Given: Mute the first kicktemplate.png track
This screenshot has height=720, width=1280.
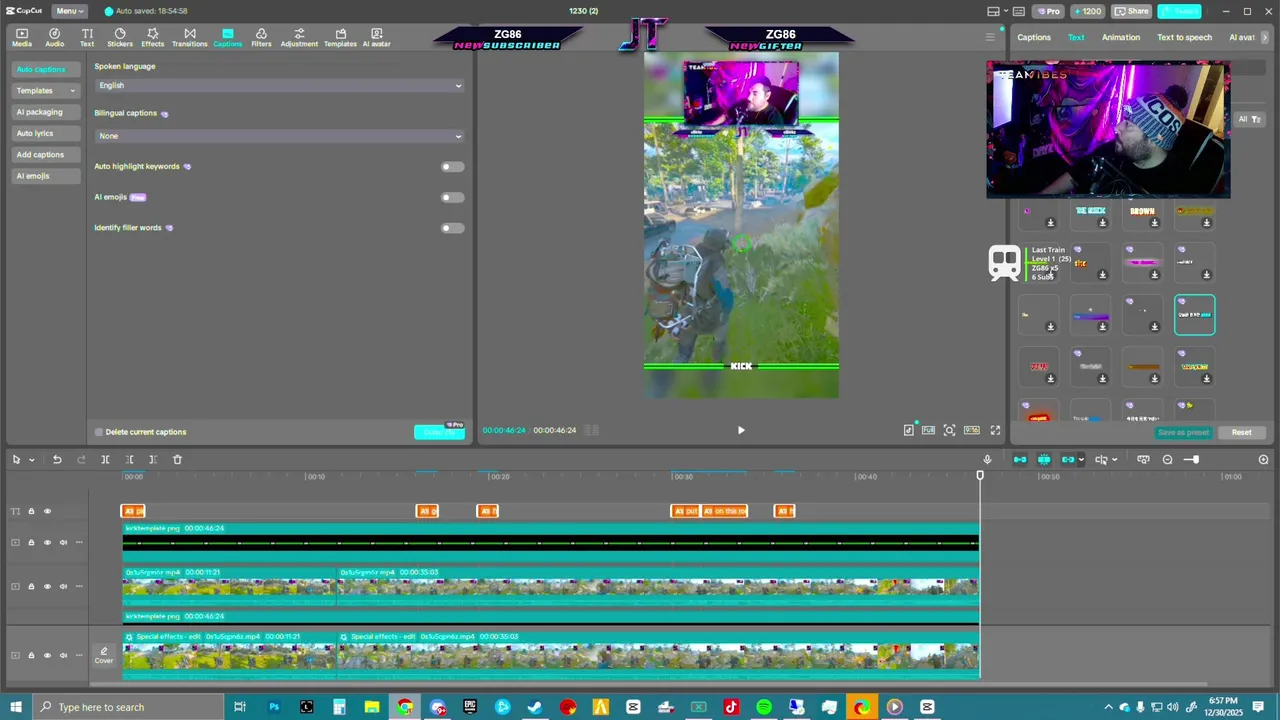Looking at the screenshot, I should (x=63, y=543).
